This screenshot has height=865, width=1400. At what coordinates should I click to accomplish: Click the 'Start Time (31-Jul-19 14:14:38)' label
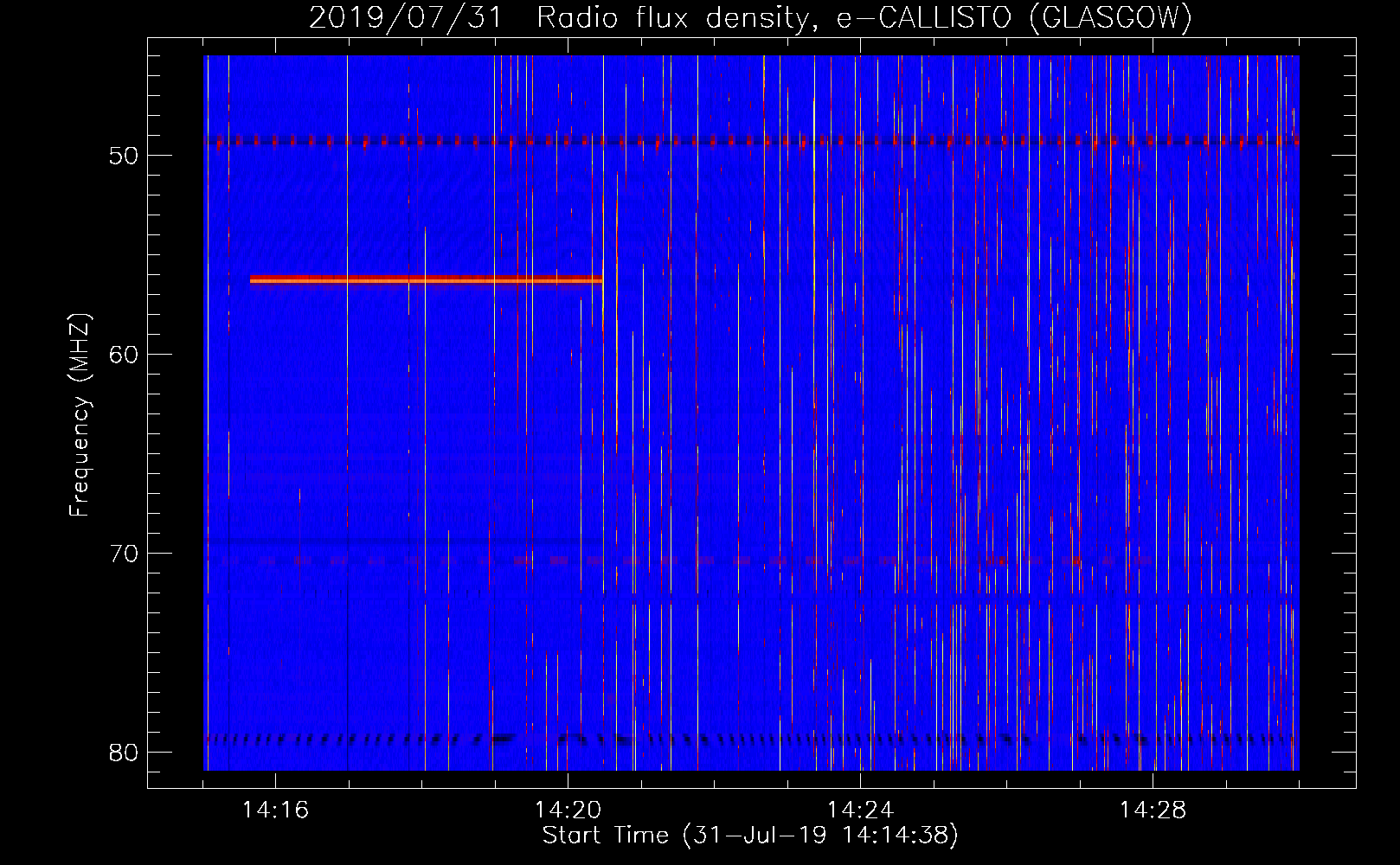pos(750,836)
